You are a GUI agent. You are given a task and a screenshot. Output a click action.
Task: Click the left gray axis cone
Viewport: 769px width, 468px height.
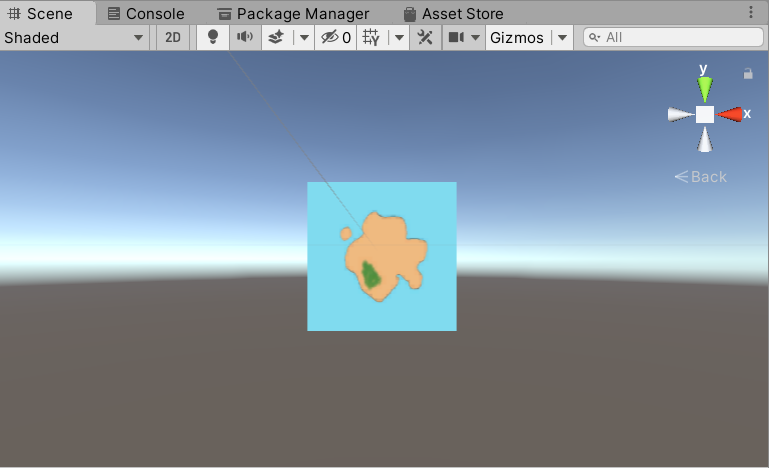681,114
